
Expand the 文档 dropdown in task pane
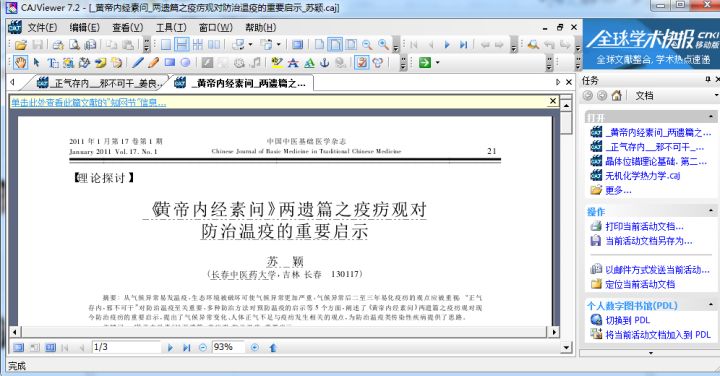(x=716, y=95)
